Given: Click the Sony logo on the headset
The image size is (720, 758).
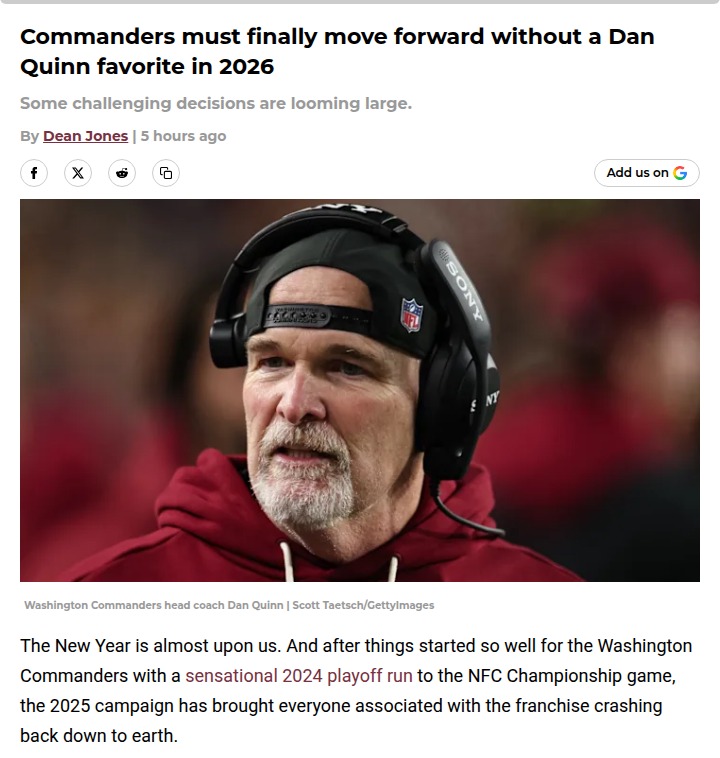Looking at the screenshot, I should click(x=462, y=288).
